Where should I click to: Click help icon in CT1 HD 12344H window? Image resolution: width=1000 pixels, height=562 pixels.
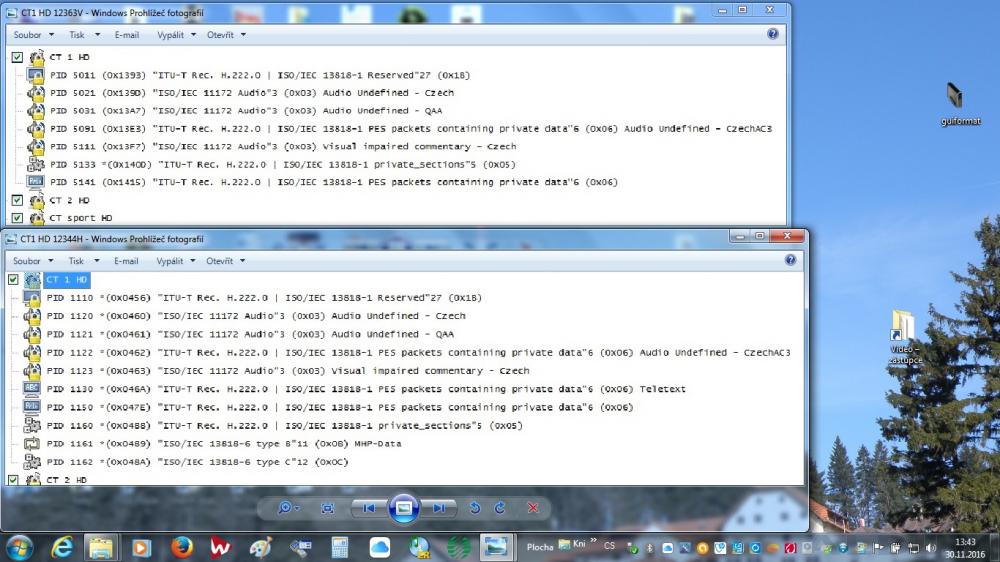[790, 260]
